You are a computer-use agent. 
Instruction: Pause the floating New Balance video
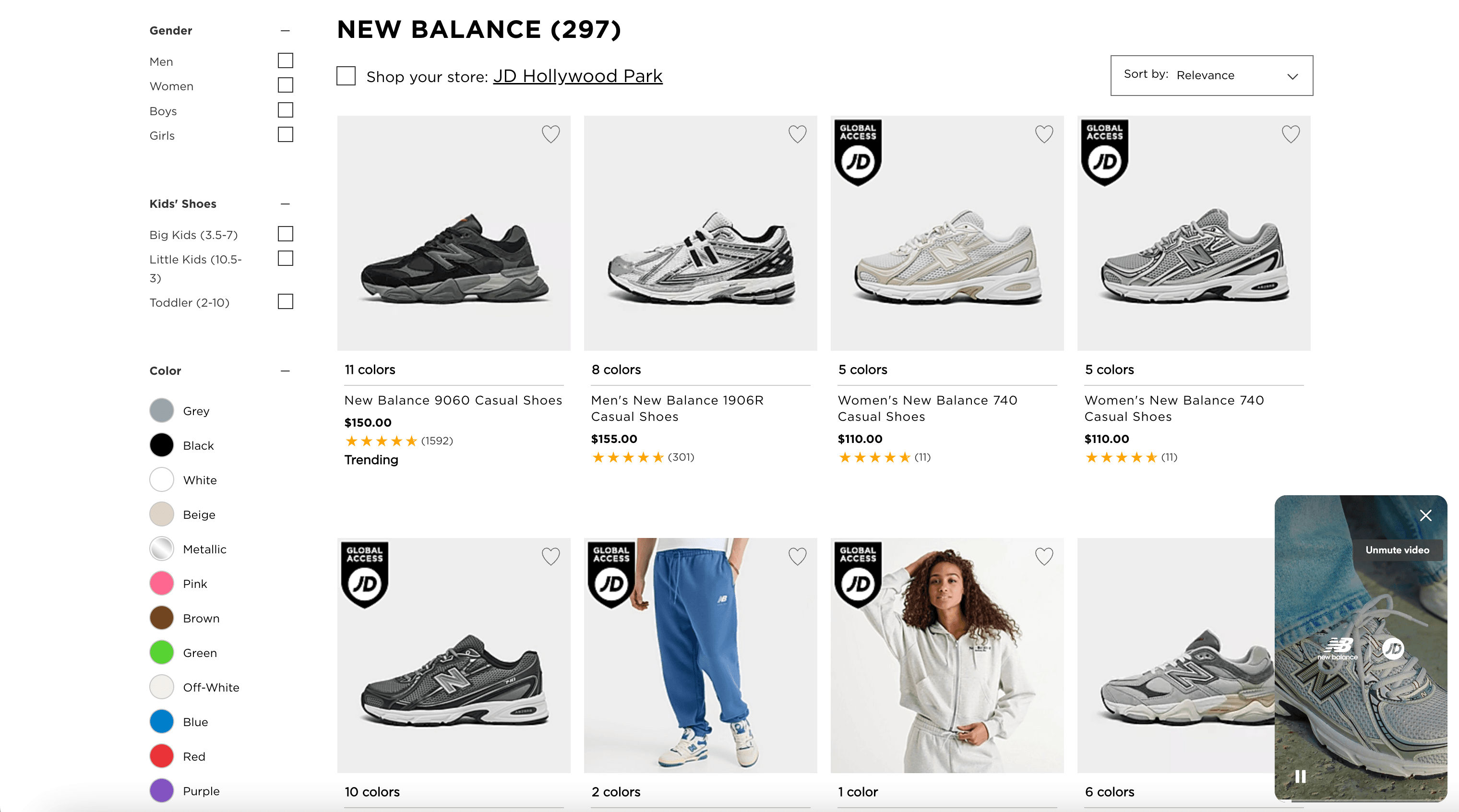tap(1301, 776)
